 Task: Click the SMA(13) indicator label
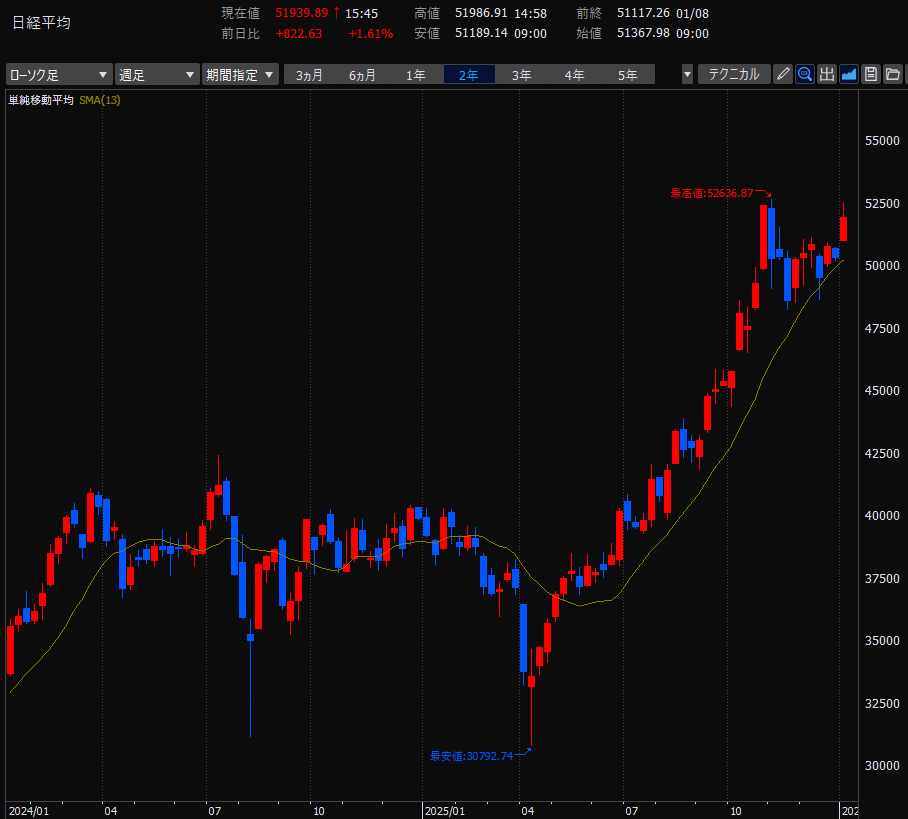[100, 100]
